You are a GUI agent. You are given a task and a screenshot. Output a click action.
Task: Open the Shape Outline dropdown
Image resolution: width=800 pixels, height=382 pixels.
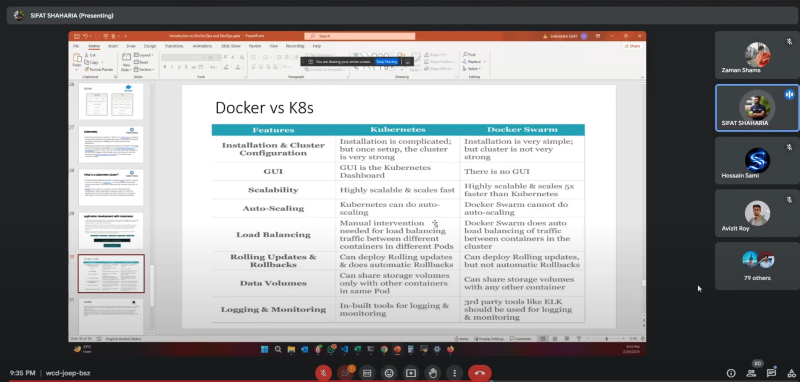439,62
